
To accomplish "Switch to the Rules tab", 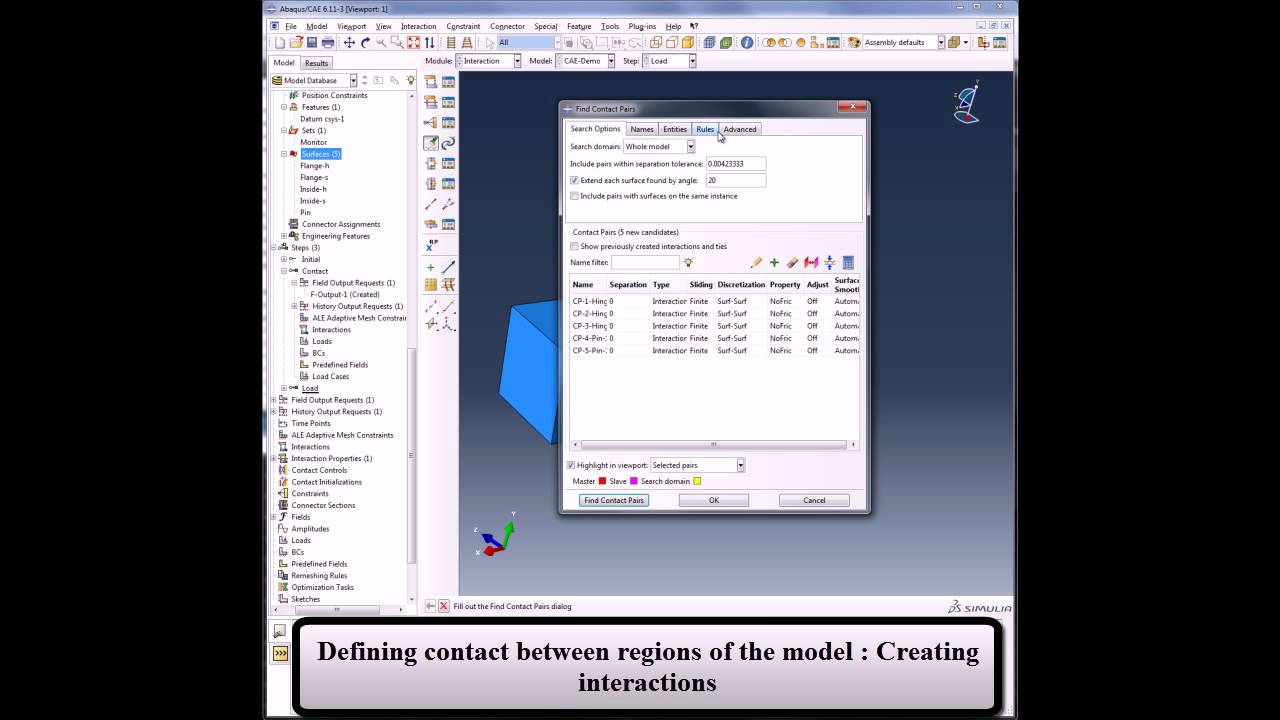I will [705, 129].
